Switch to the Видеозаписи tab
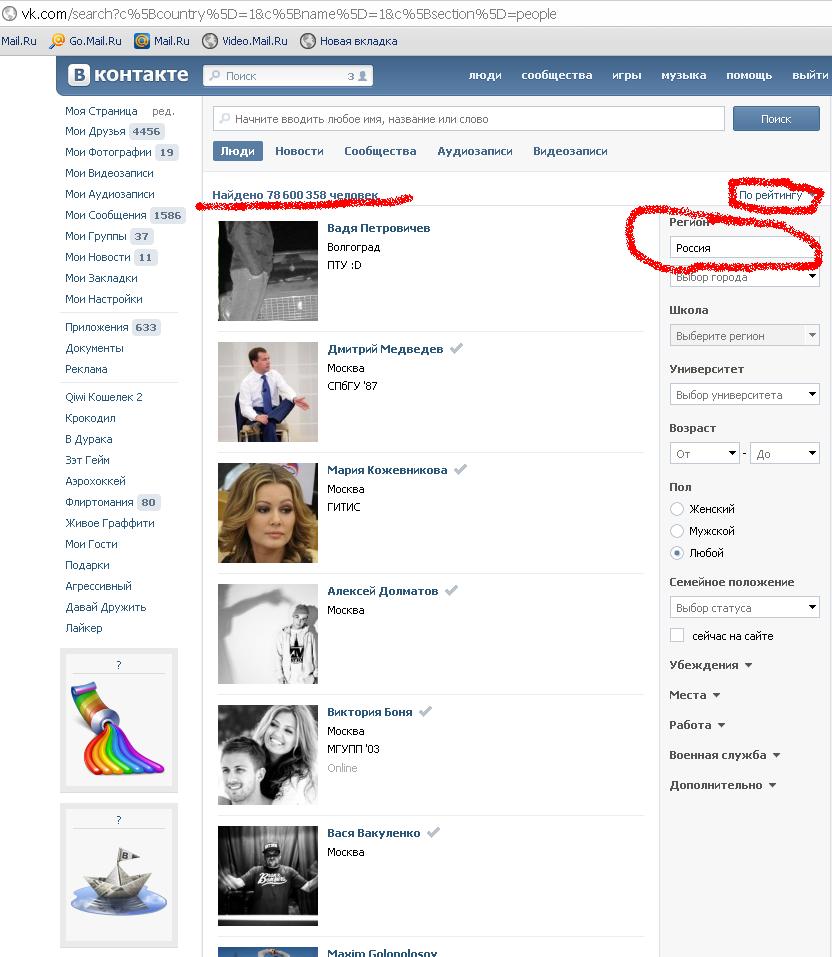This screenshot has width=832, height=957. (x=570, y=151)
